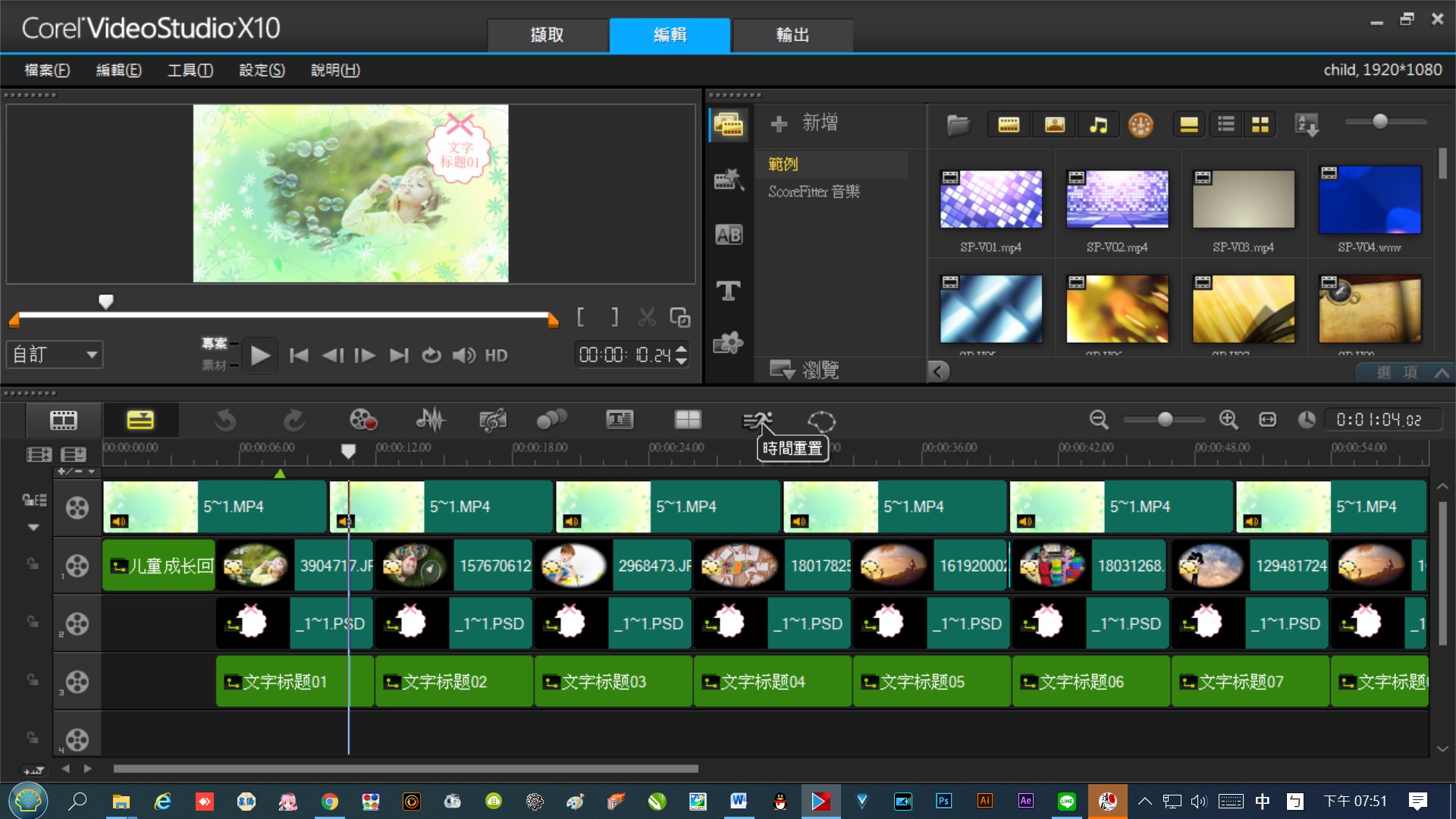Show hidden system tray icons
The width and height of the screenshot is (1456, 819).
[x=1145, y=801]
